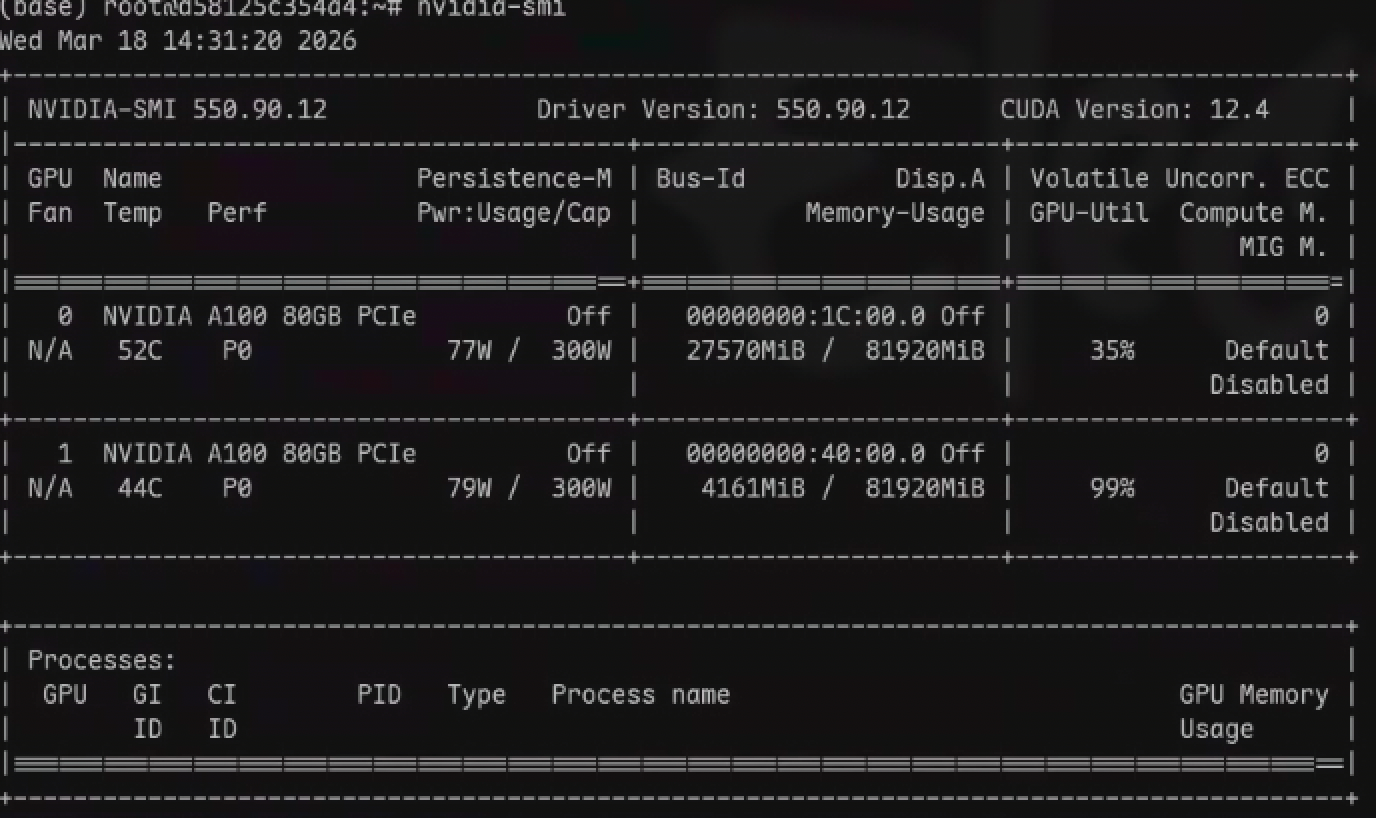Click the GPU-Util column header
This screenshot has height=818, width=1376.
click(1089, 213)
